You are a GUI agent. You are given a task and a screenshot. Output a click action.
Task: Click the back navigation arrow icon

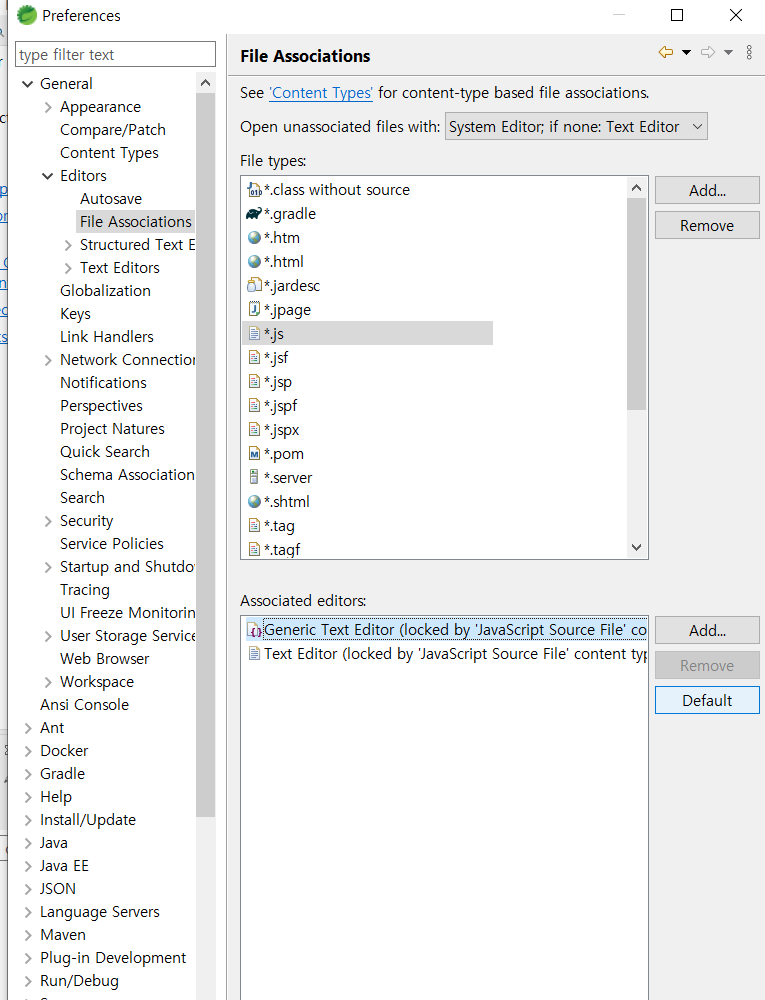coord(666,52)
